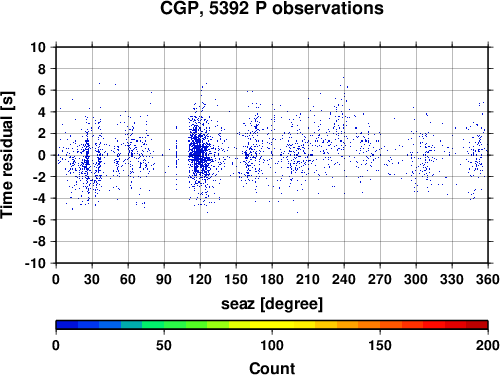Click the "10" tick on the time residual axis
500x375 pixels.
click(x=38, y=47)
